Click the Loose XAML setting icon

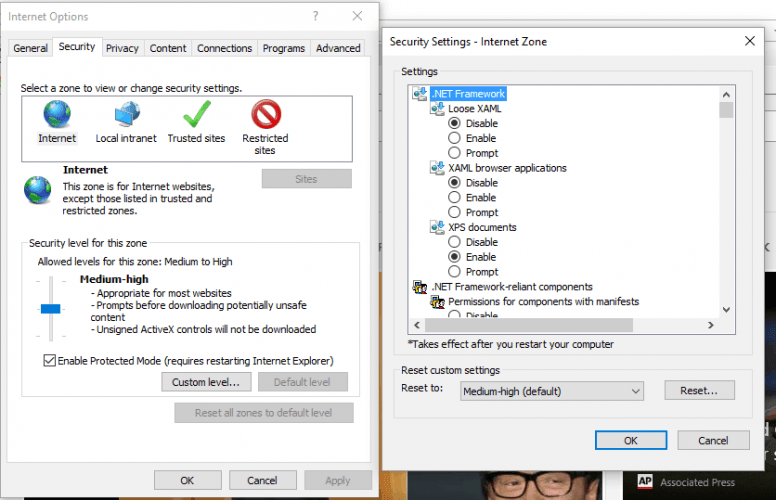(x=437, y=108)
